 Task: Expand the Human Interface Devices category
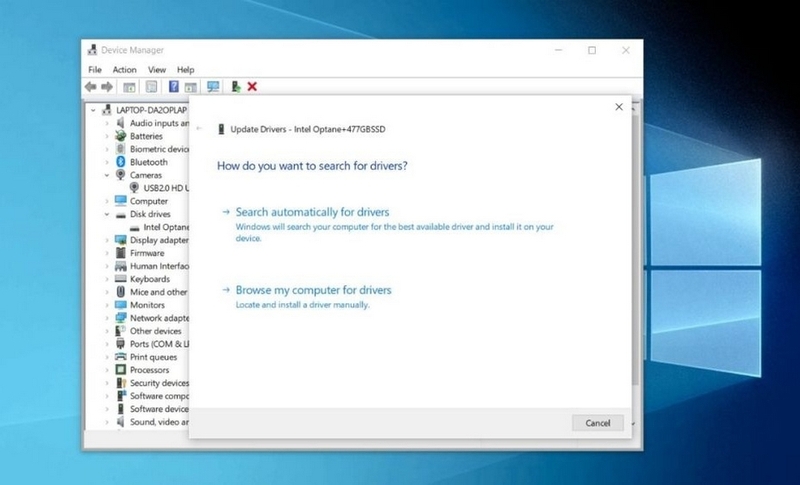(107, 266)
